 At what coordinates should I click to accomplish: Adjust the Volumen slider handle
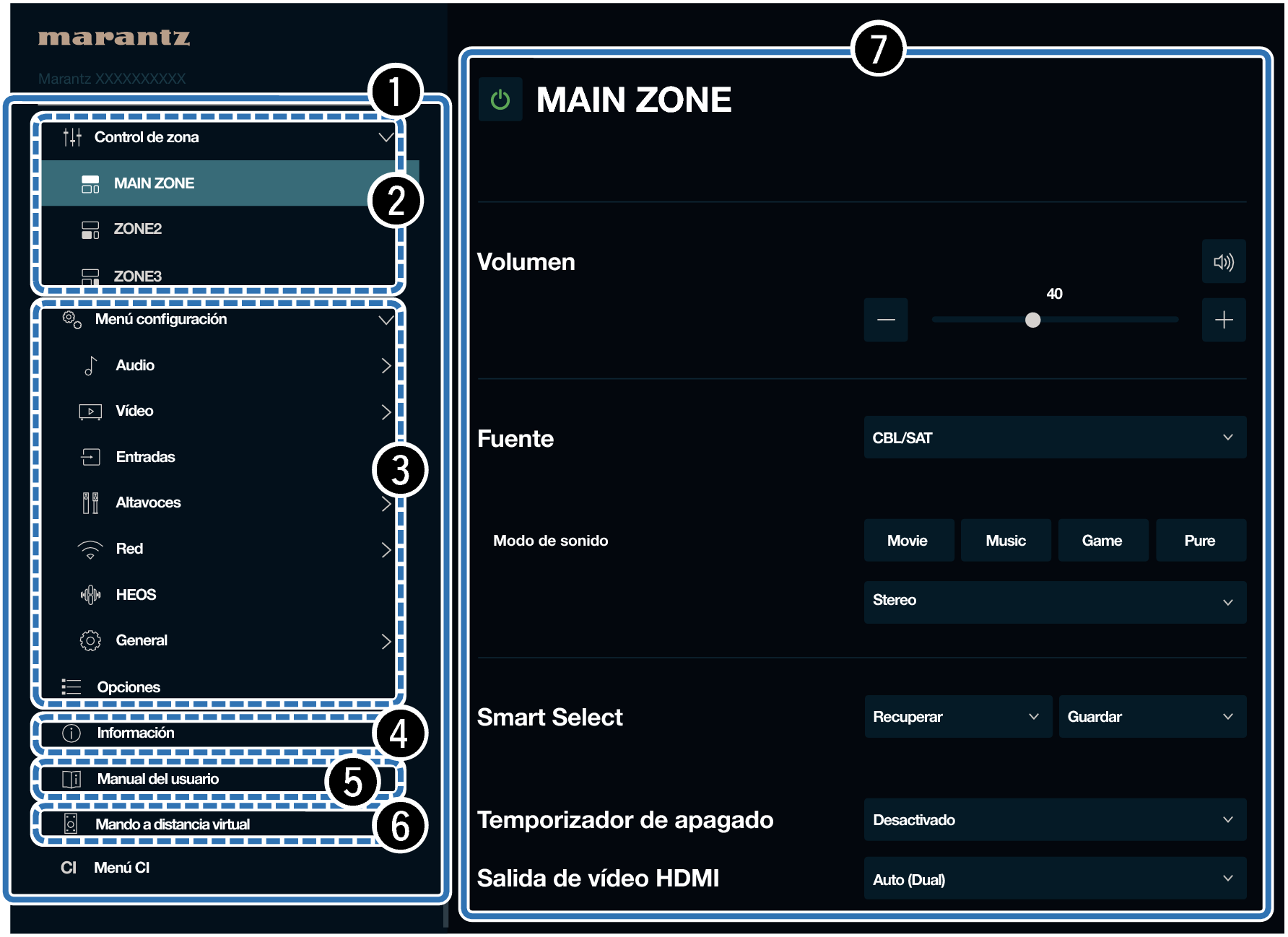pyautogui.click(x=1033, y=320)
